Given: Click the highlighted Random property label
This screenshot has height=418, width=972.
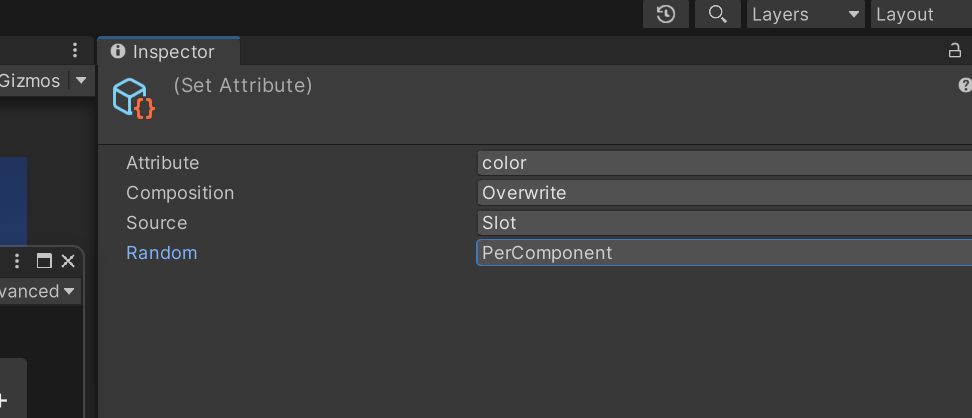Looking at the screenshot, I should (161, 253).
